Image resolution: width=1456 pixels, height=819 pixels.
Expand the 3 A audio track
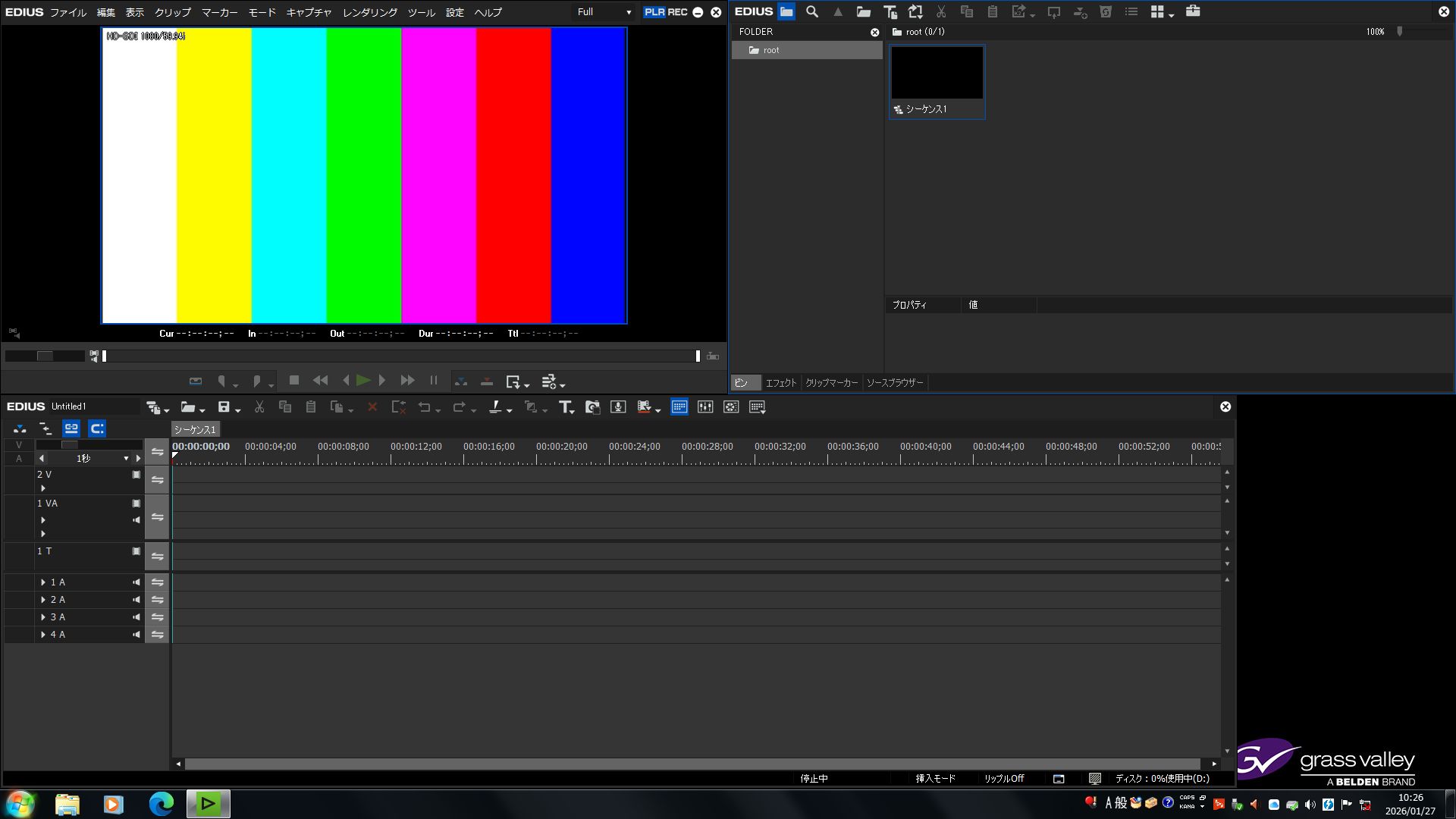(43, 617)
